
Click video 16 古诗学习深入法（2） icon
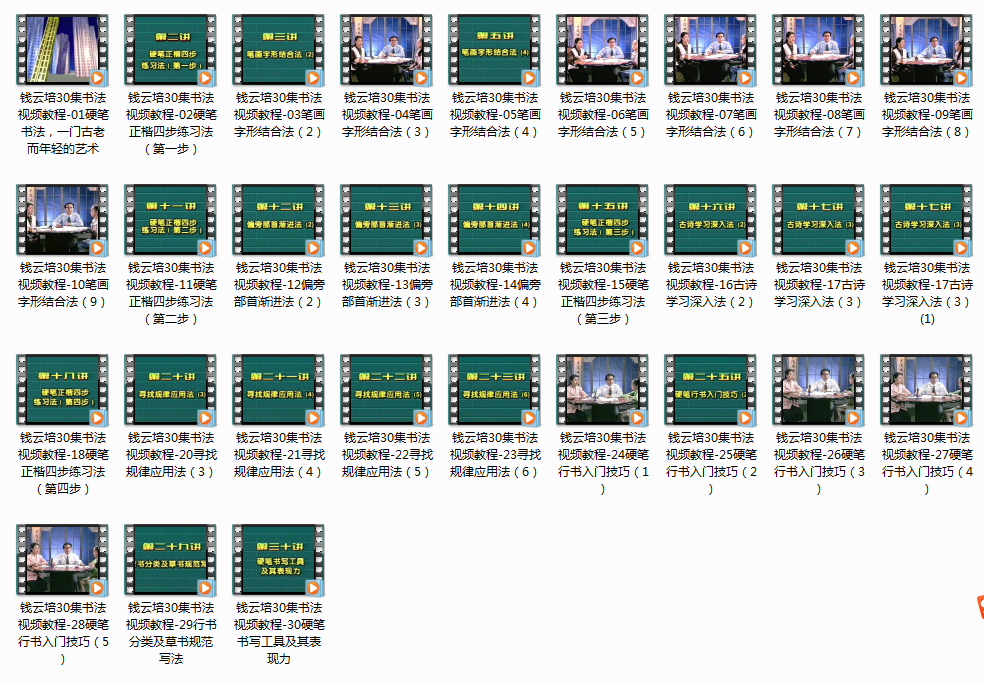(x=710, y=220)
